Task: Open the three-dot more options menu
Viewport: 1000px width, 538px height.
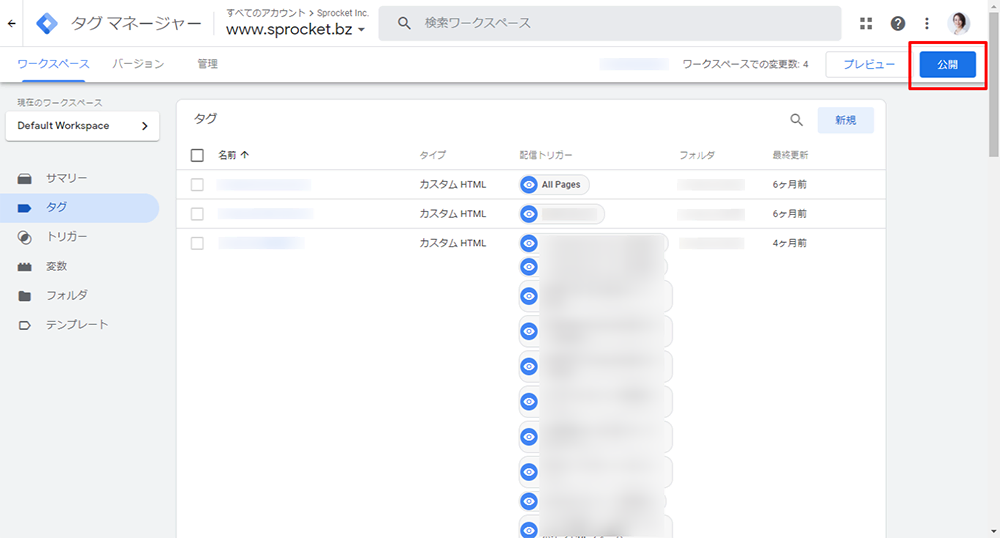Action: tap(927, 23)
